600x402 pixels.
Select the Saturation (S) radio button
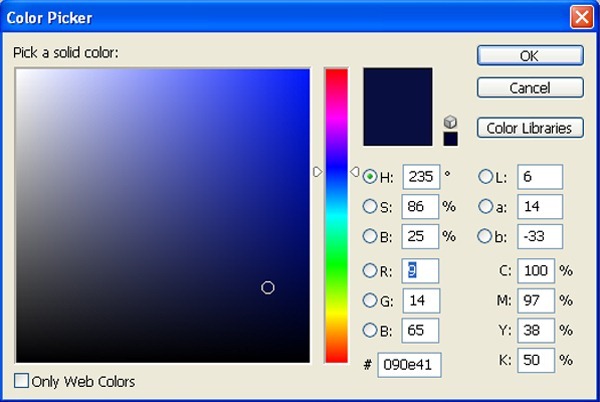370,207
